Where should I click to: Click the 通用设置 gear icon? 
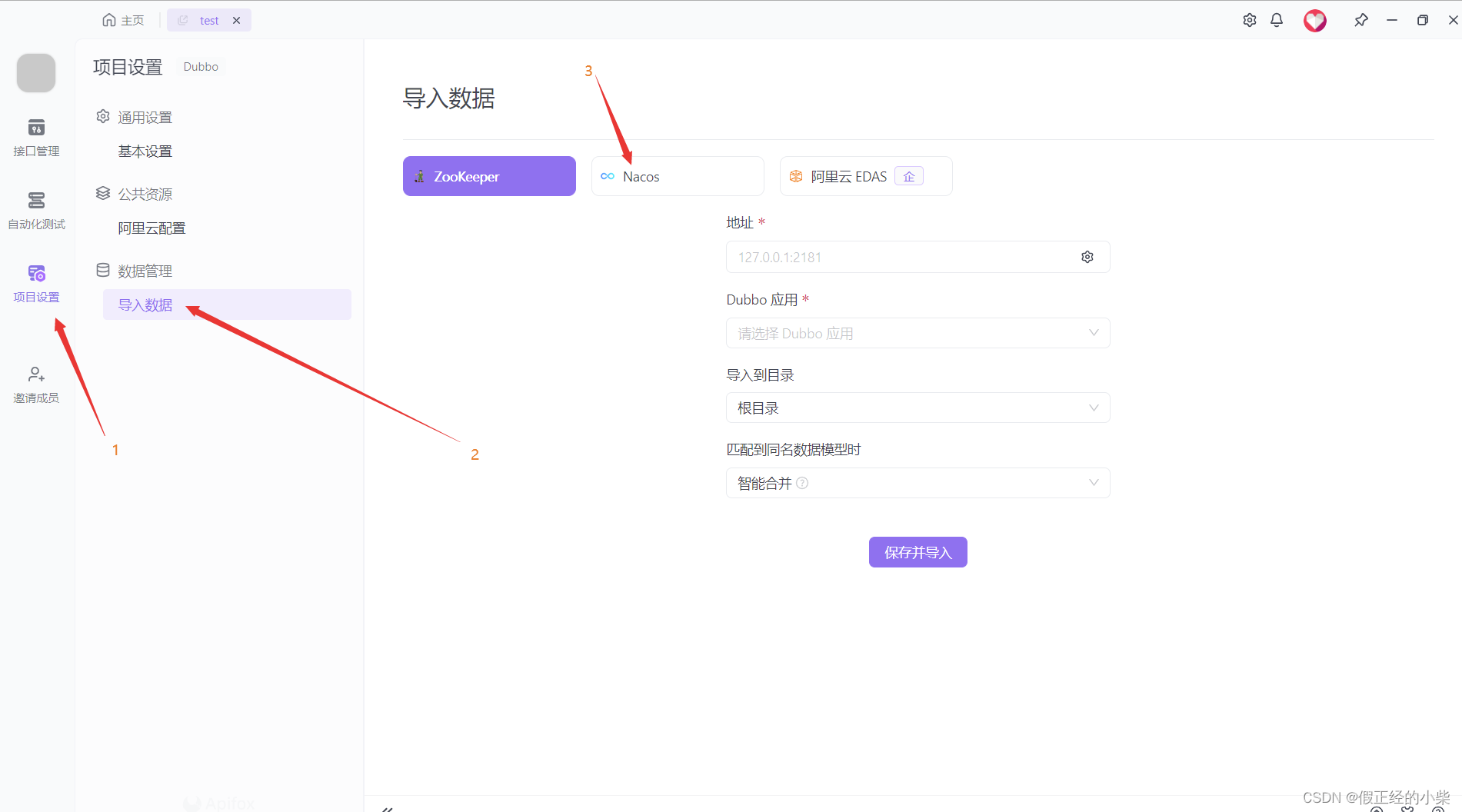103,116
